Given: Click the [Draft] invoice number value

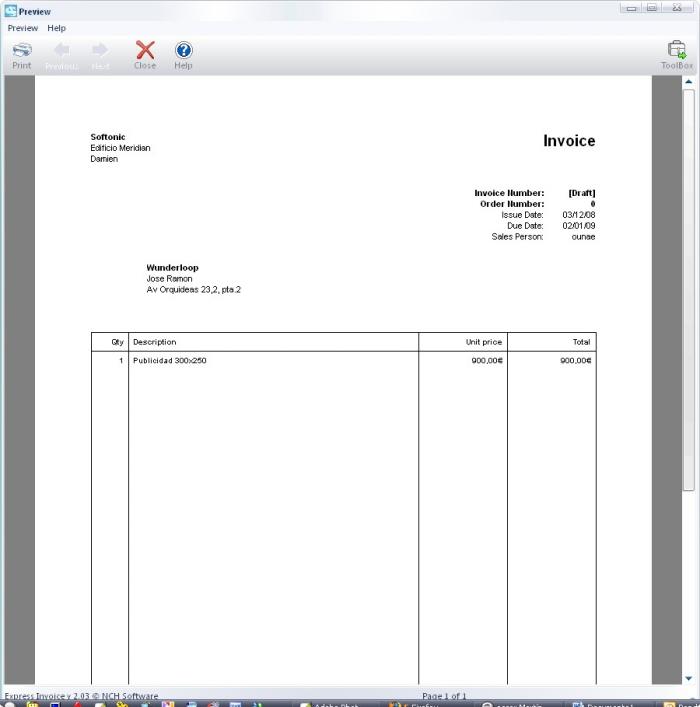Looking at the screenshot, I should coord(582,193).
